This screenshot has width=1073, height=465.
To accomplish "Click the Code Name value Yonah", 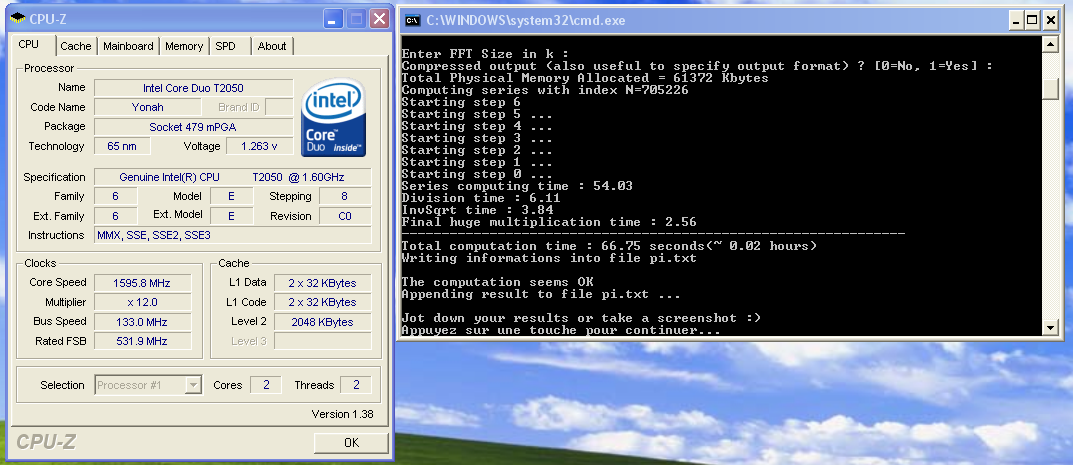I will click(147, 107).
